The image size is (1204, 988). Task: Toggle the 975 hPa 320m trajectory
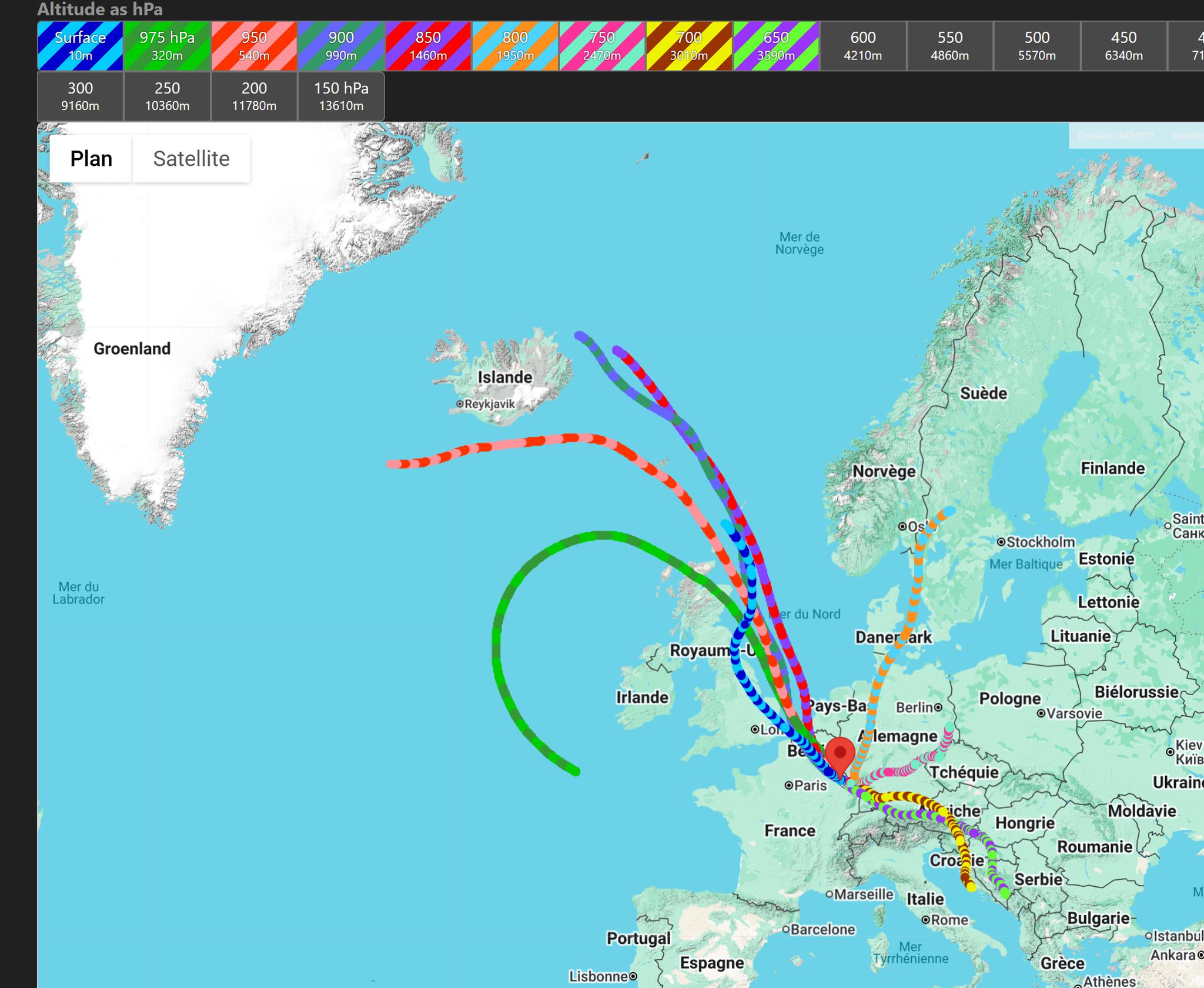click(x=167, y=46)
